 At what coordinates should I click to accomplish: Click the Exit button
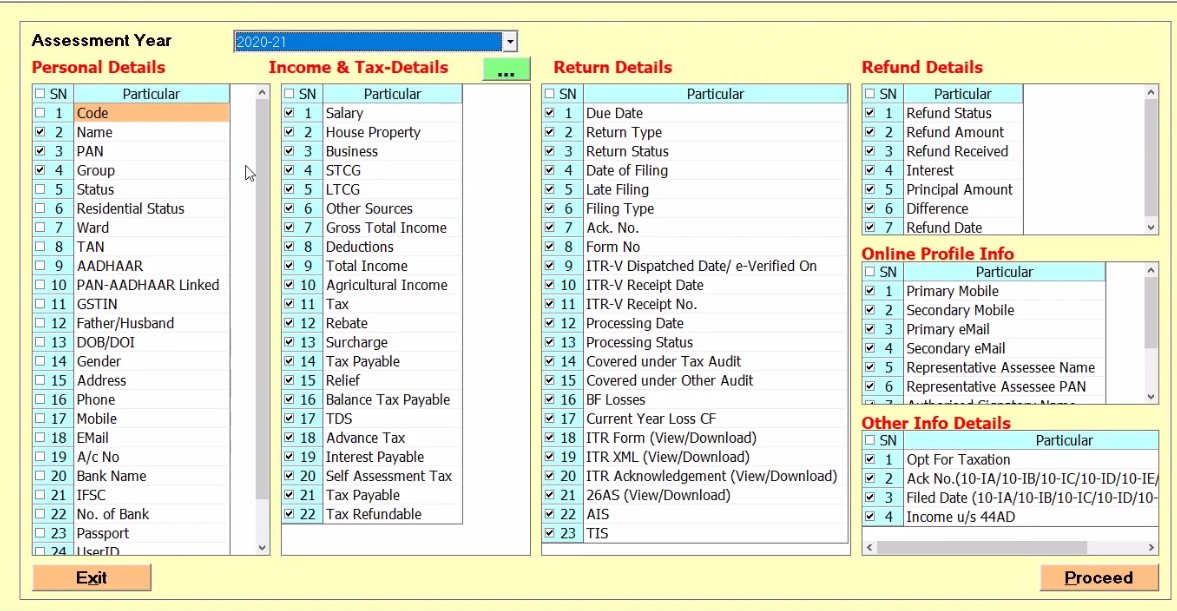point(92,578)
